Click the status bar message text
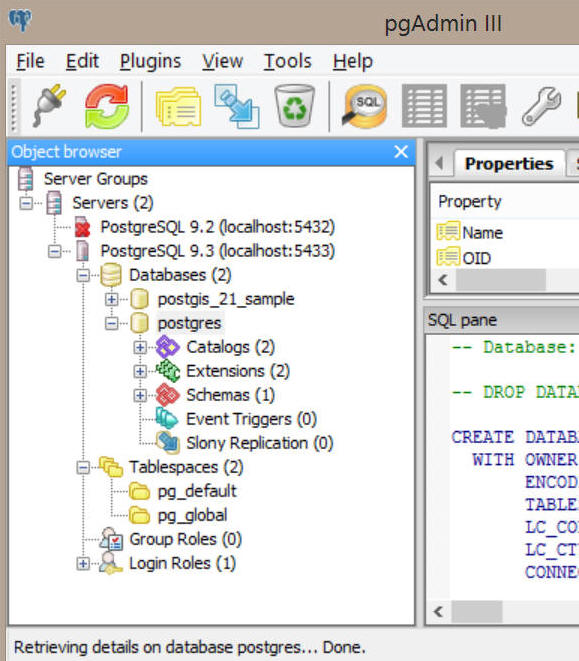The width and height of the screenshot is (579, 661). 189,647
